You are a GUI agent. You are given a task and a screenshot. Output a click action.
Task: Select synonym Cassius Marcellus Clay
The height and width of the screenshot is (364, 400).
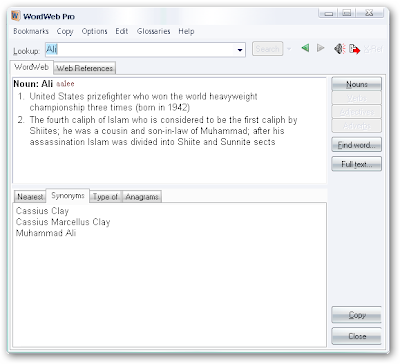[63, 222]
